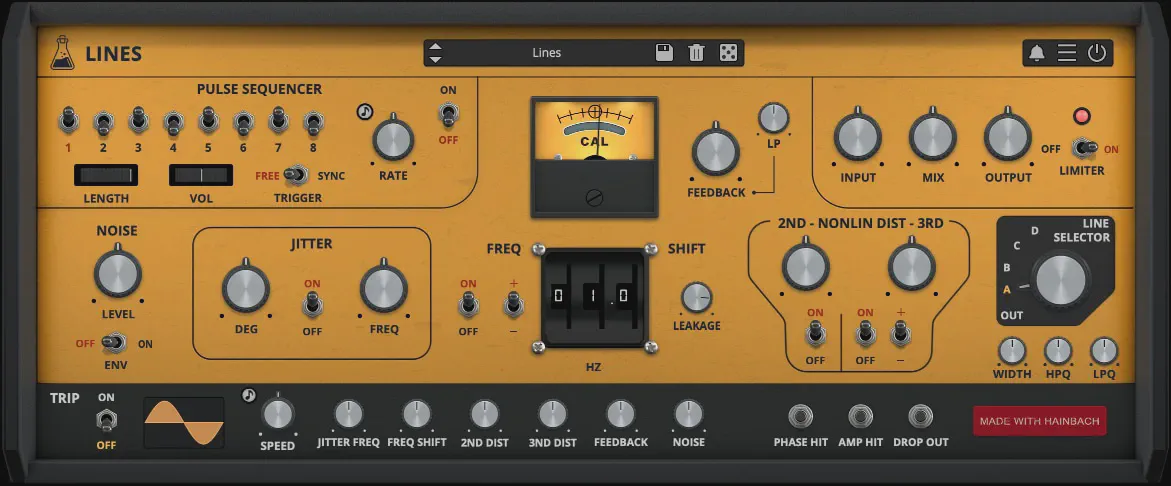Open the Lines preset name dropdown

[x=546, y=53]
